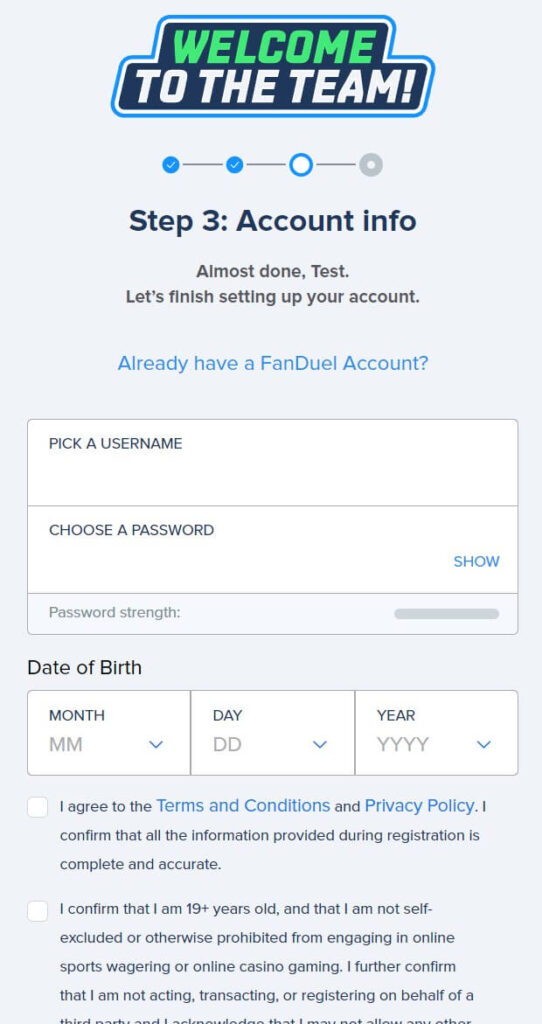Image resolution: width=542 pixels, height=1024 pixels.
Task: Click the second completed step checkmark
Action: coord(235,165)
